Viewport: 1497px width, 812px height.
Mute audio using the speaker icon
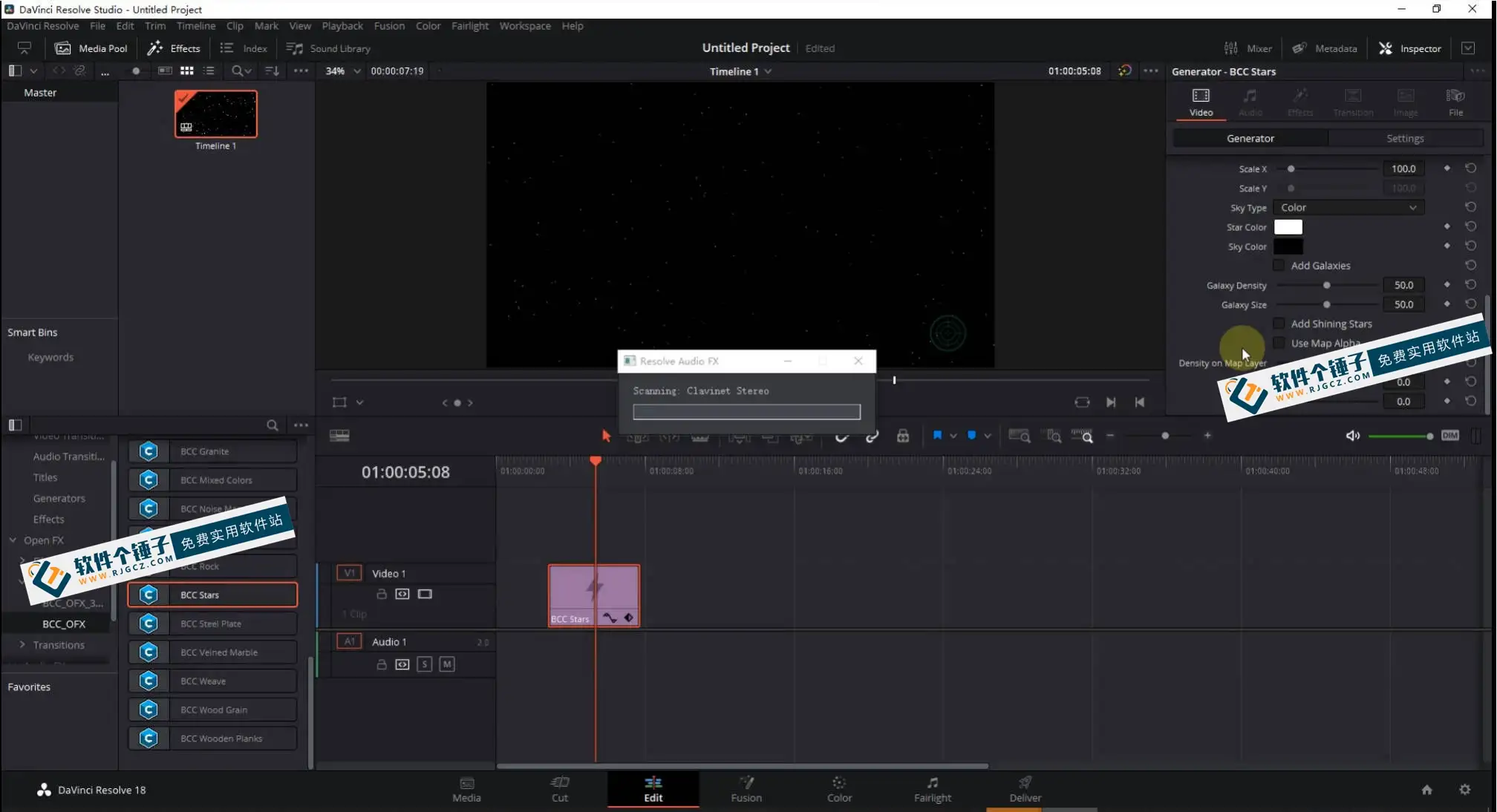1353,436
